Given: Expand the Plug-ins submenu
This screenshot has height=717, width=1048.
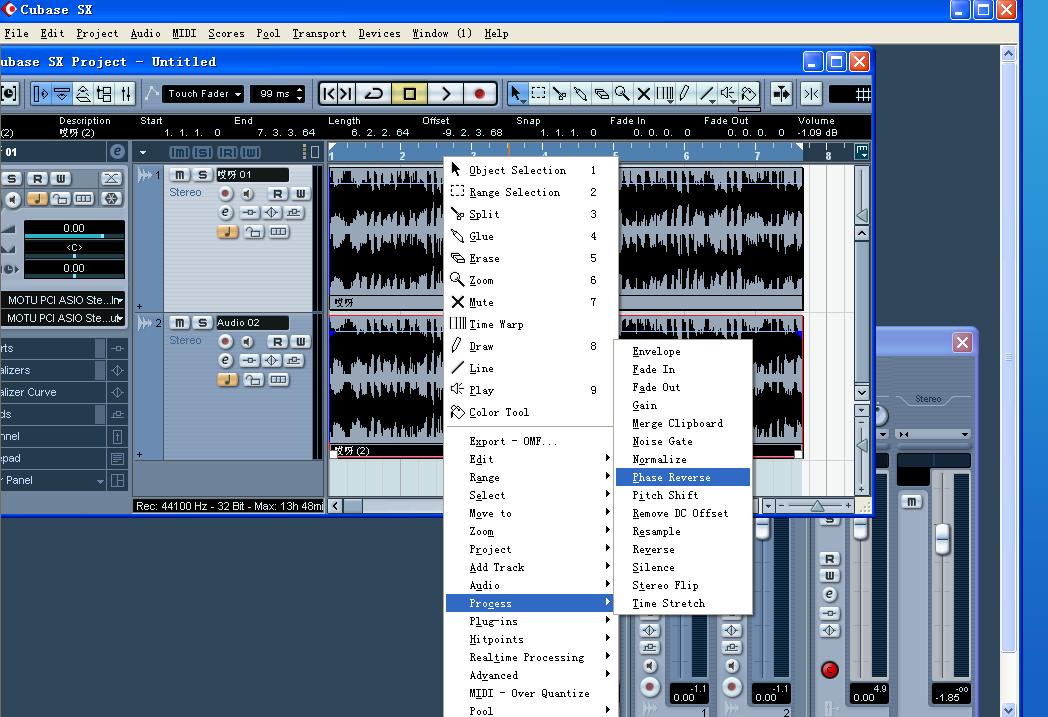Looking at the screenshot, I should pos(531,621).
